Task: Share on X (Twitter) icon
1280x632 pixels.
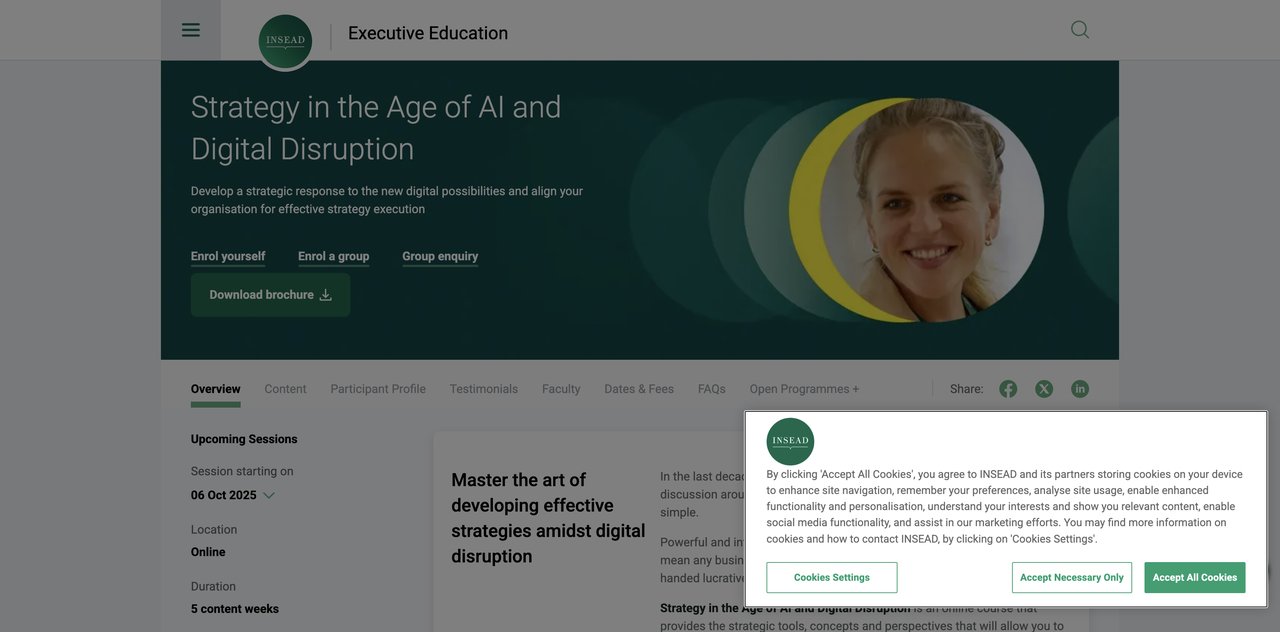Action: [1044, 389]
